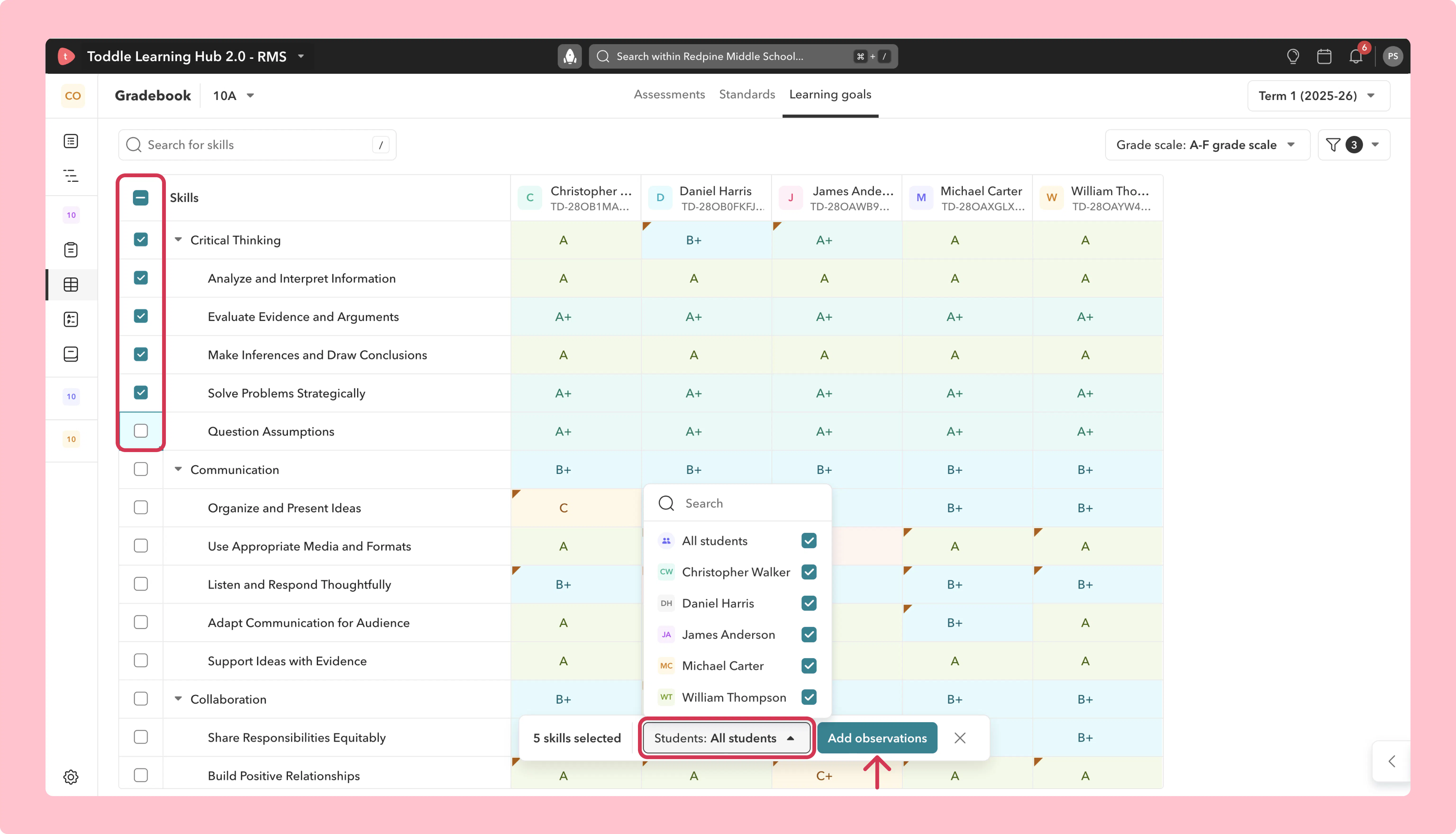Close the Students: All students dropdown
Image resolution: width=1456 pixels, height=834 pixels.
tap(726, 738)
